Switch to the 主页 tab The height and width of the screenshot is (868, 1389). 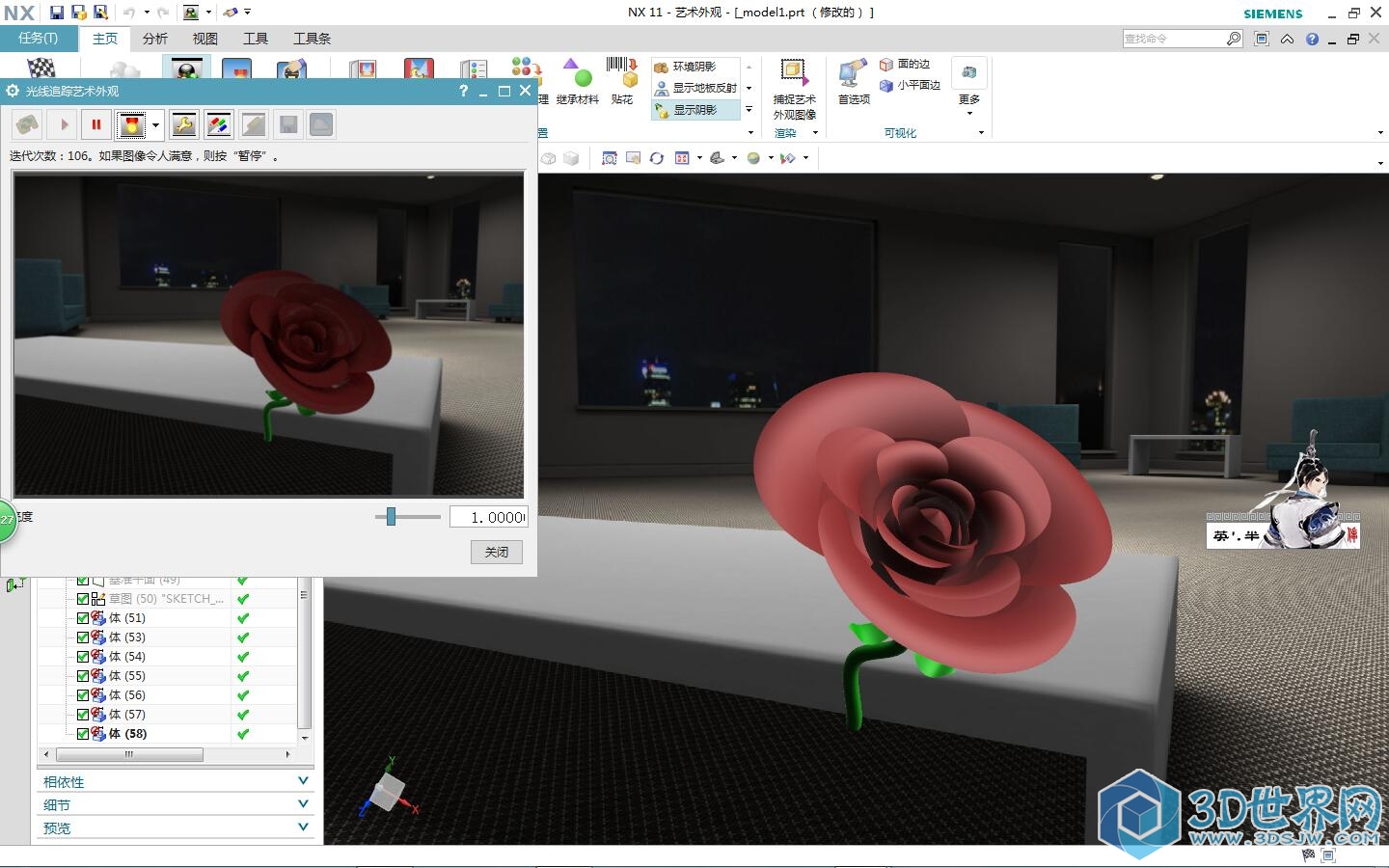point(105,39)
